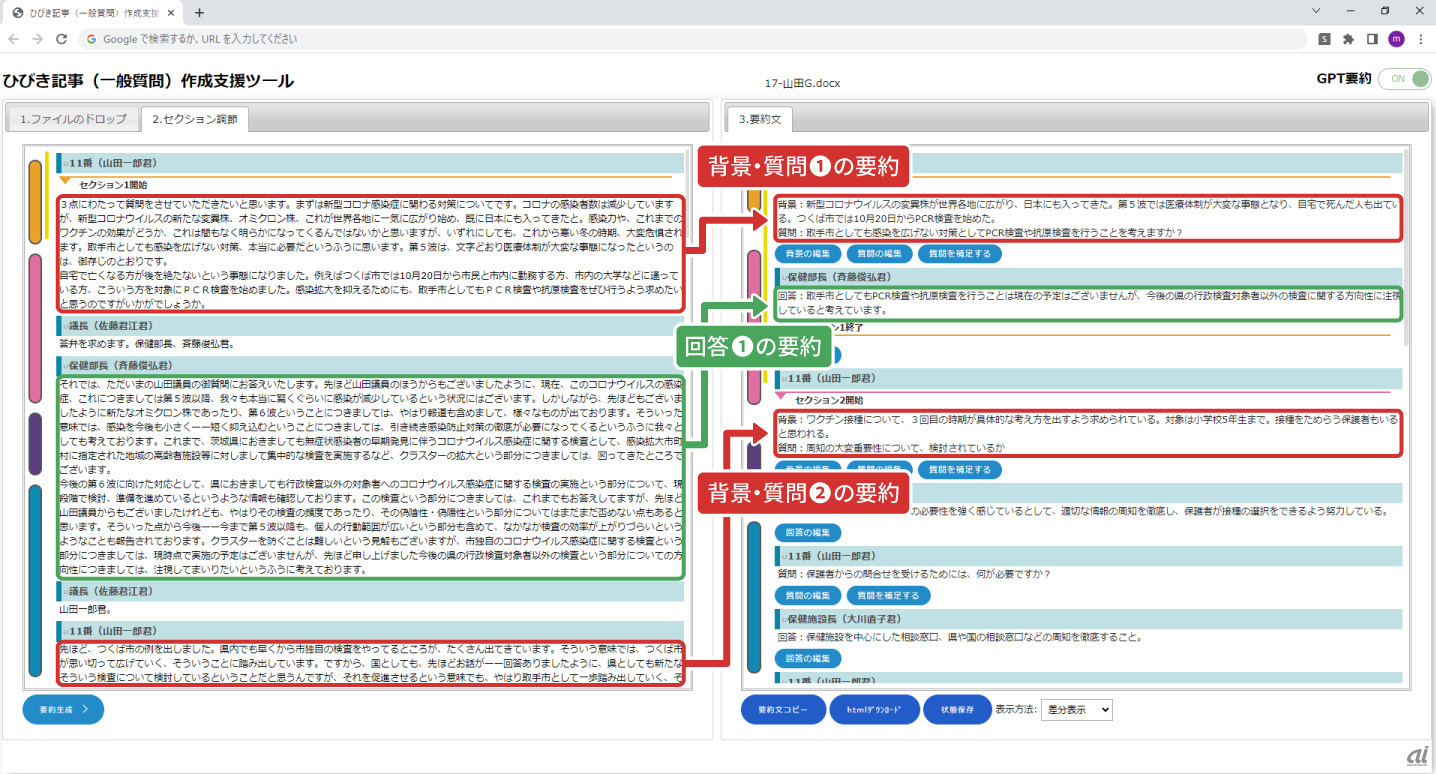Click the line 山田一郎君。 in section panel

click(86, 609)
